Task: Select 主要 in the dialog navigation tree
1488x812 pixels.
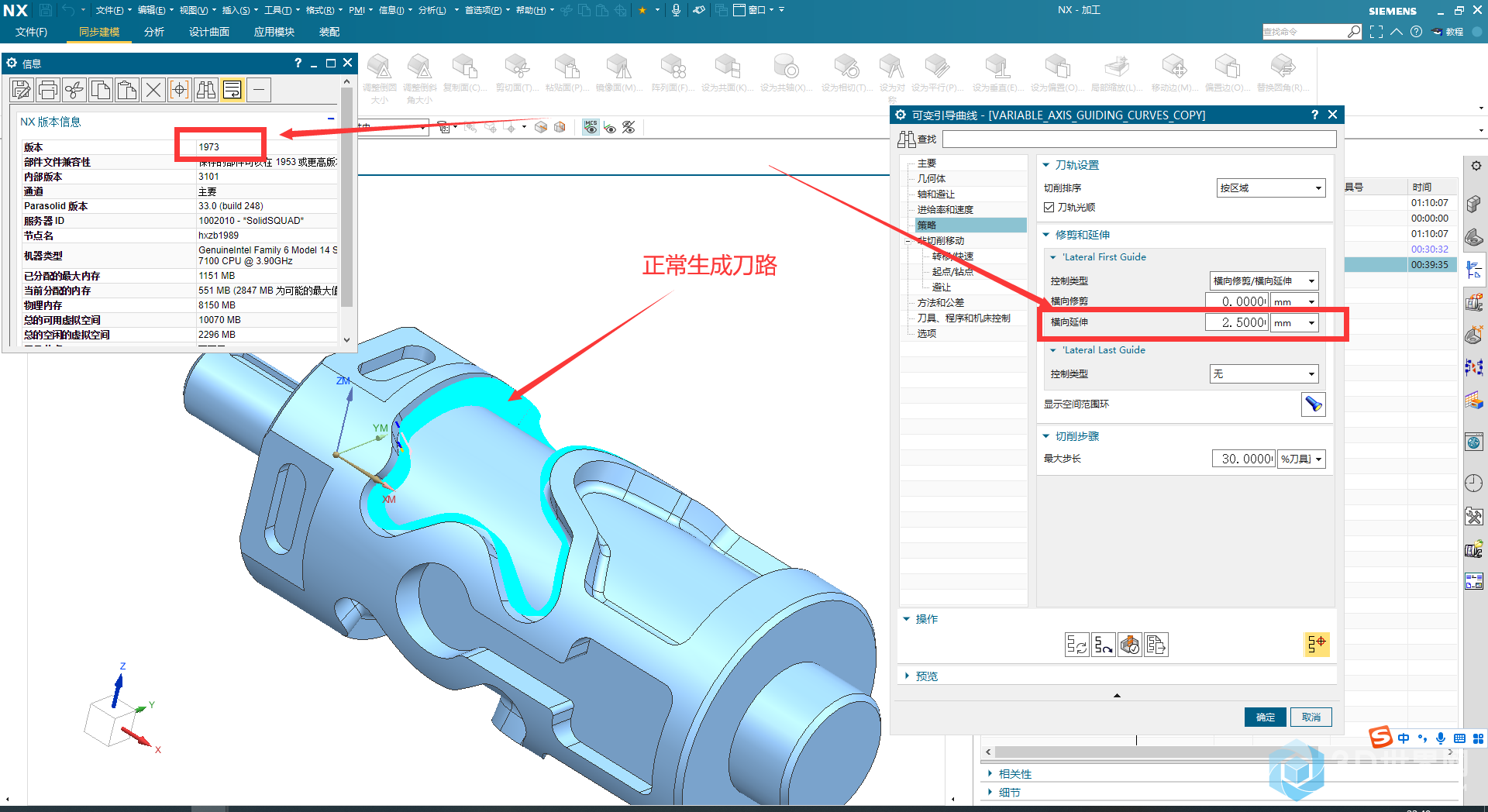Action: coord(927,163)
